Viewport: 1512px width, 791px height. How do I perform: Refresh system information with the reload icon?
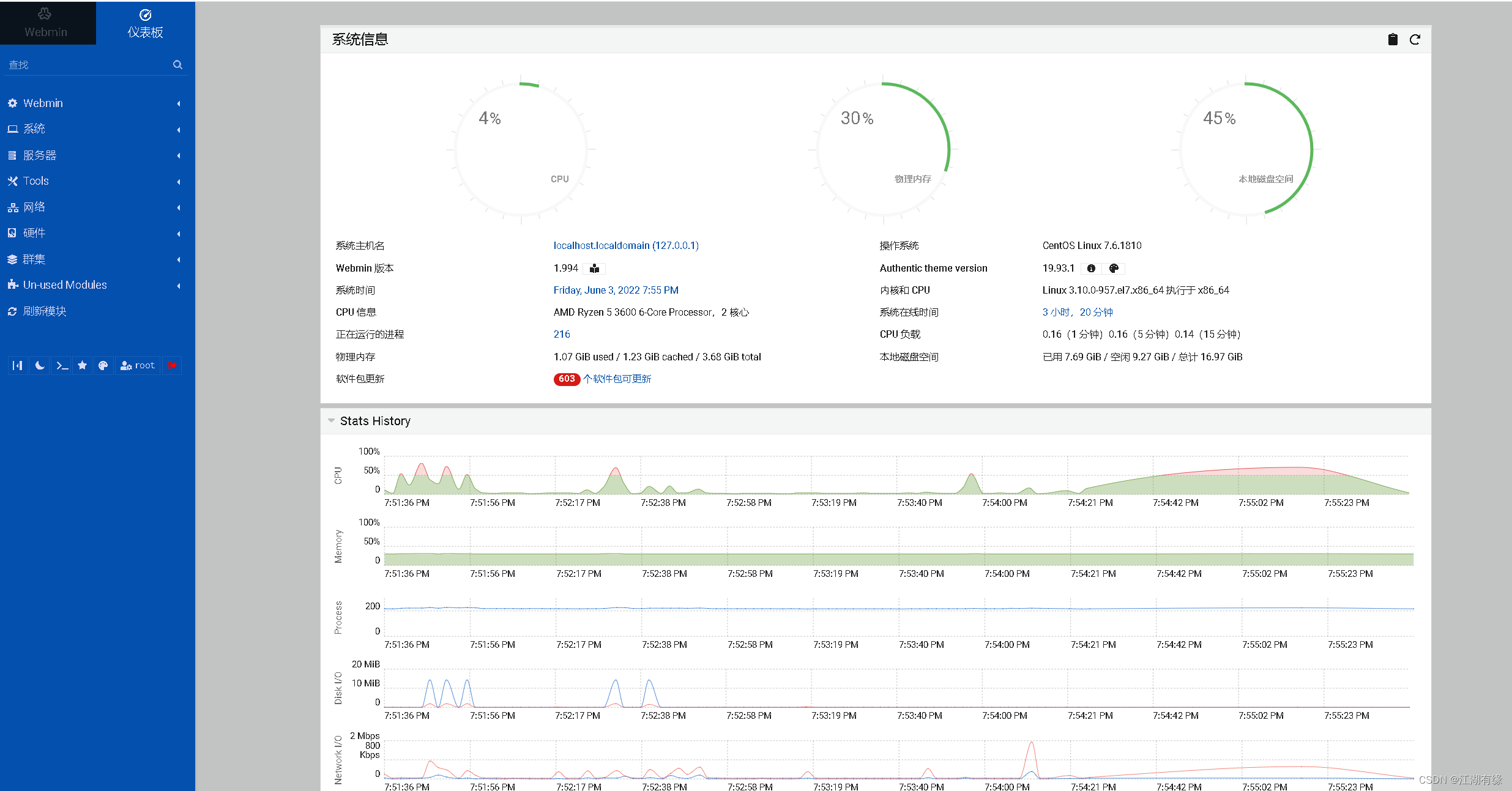1415,40
